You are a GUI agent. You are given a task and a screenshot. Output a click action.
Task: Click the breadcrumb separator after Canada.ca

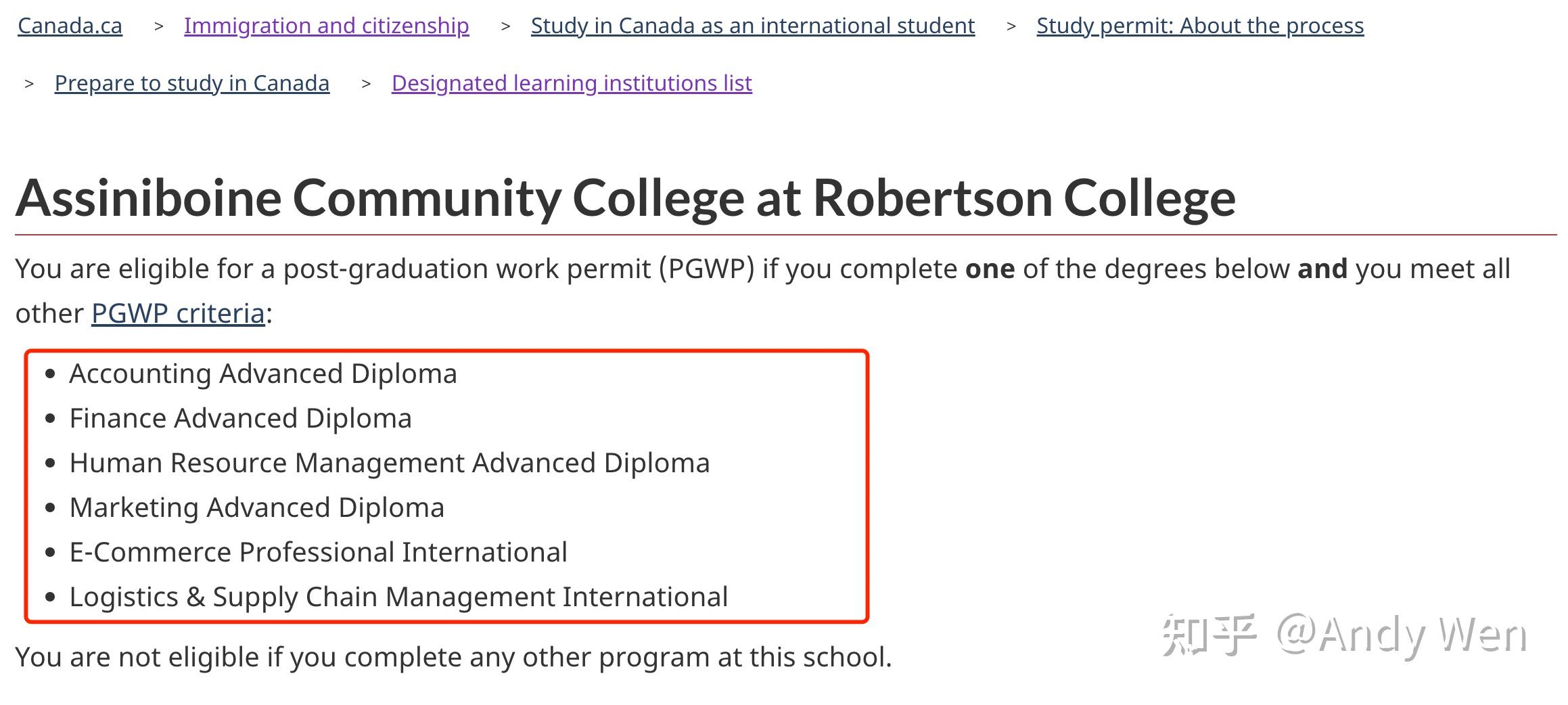coord(157,25)
